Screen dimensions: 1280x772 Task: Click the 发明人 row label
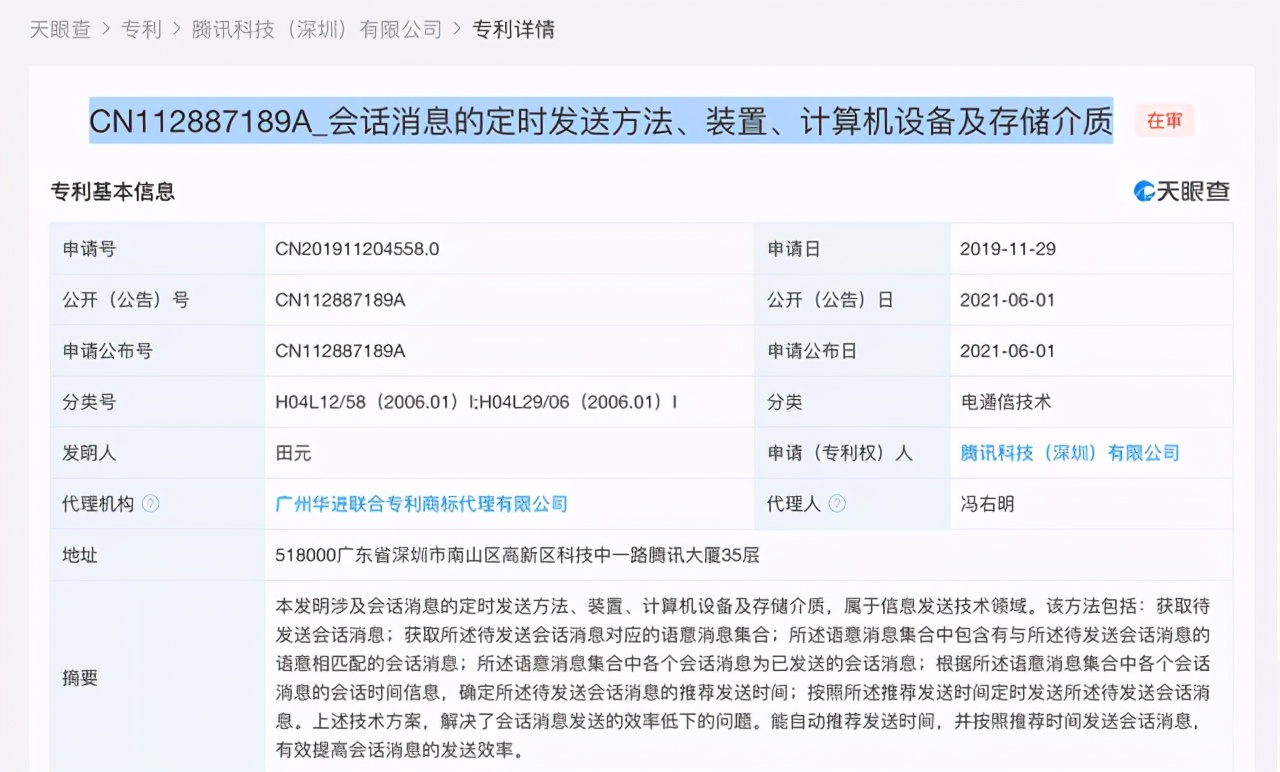[89, 453]
